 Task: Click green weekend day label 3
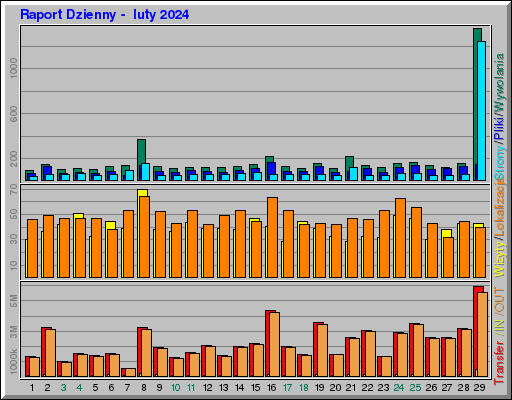(63, 388)
